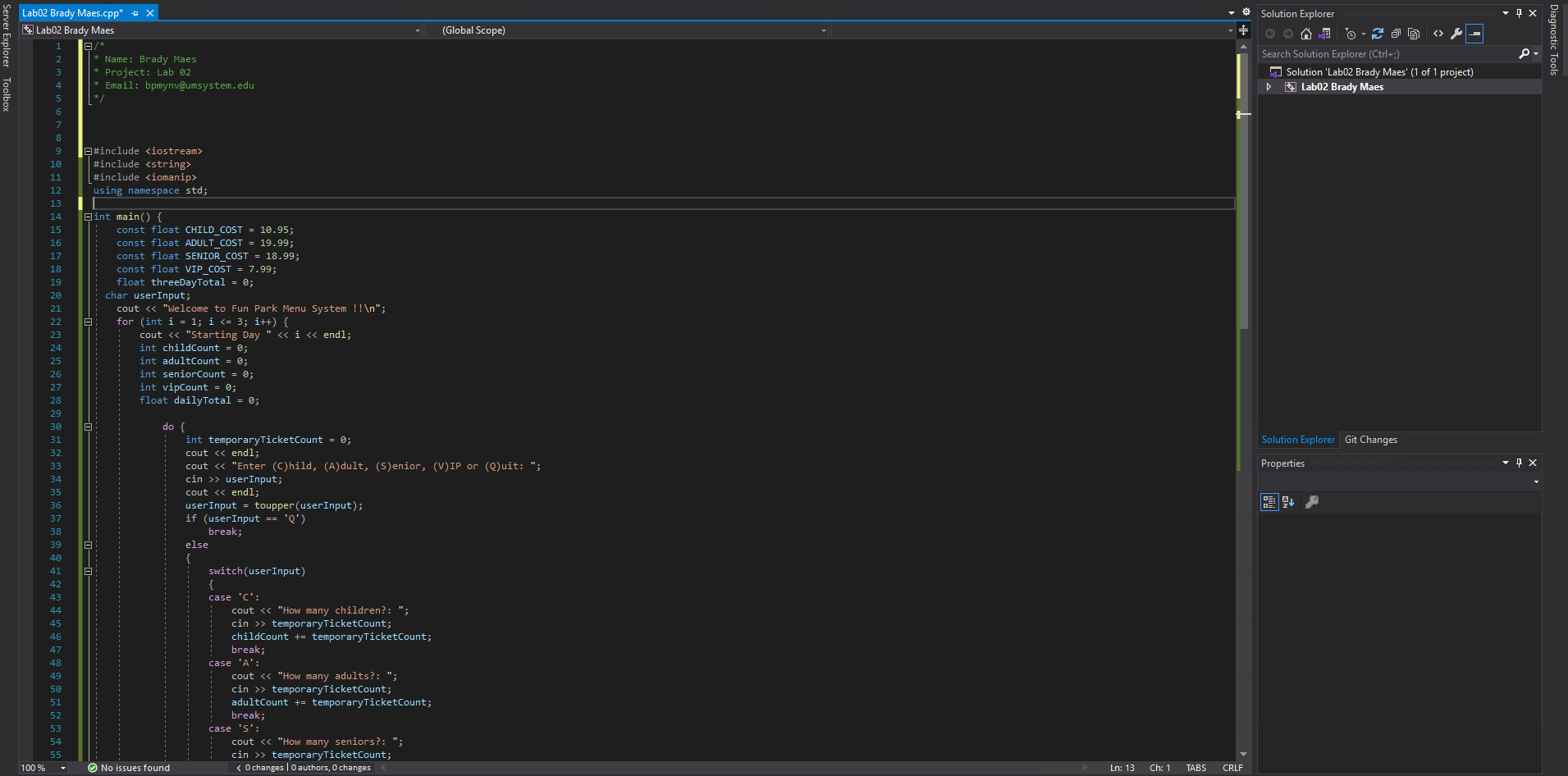Close the Solution Explorer panel
This screenshot has height=776, width=1568.
pos(1533,13)
